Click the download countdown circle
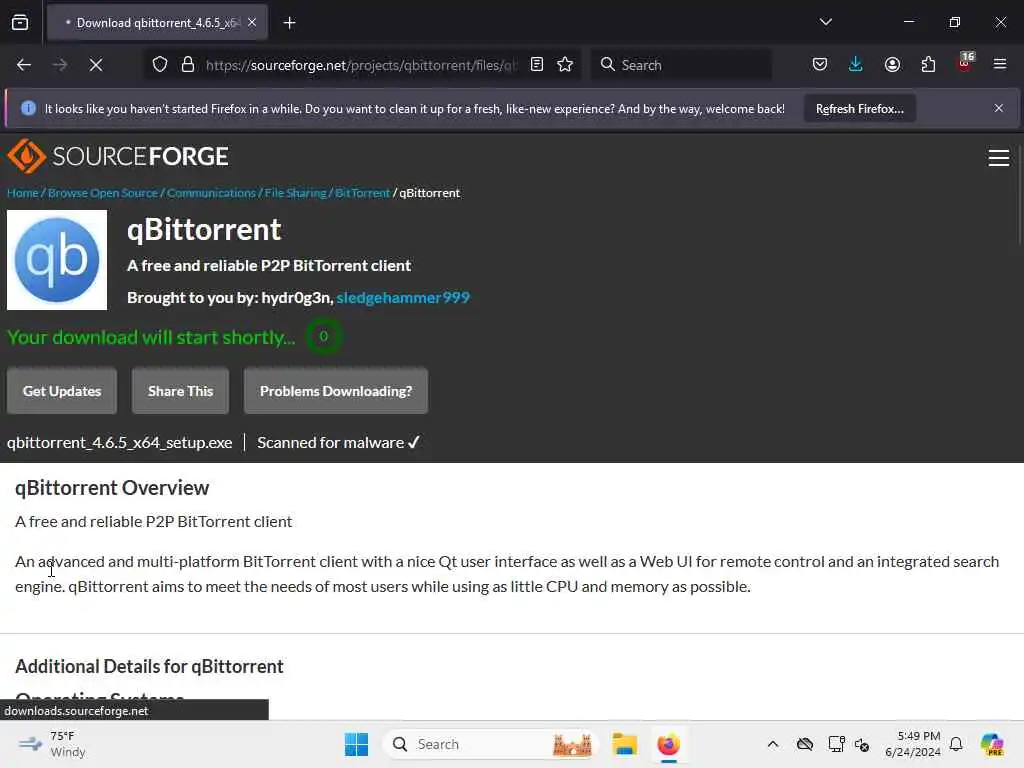Viewport: 1024px width, 768px height. coord(323,336)
